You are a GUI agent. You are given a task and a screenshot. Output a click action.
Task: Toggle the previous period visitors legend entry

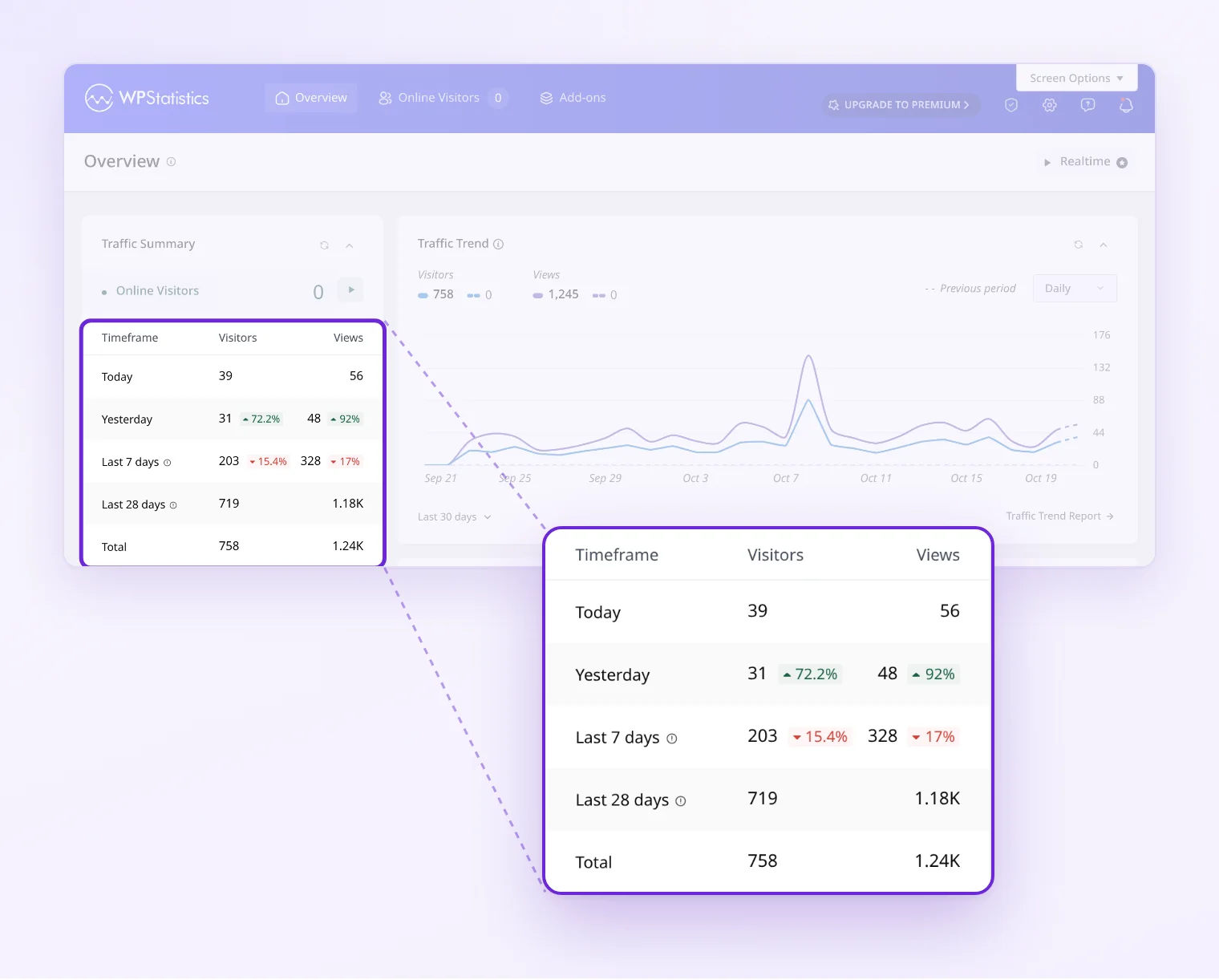480,295
